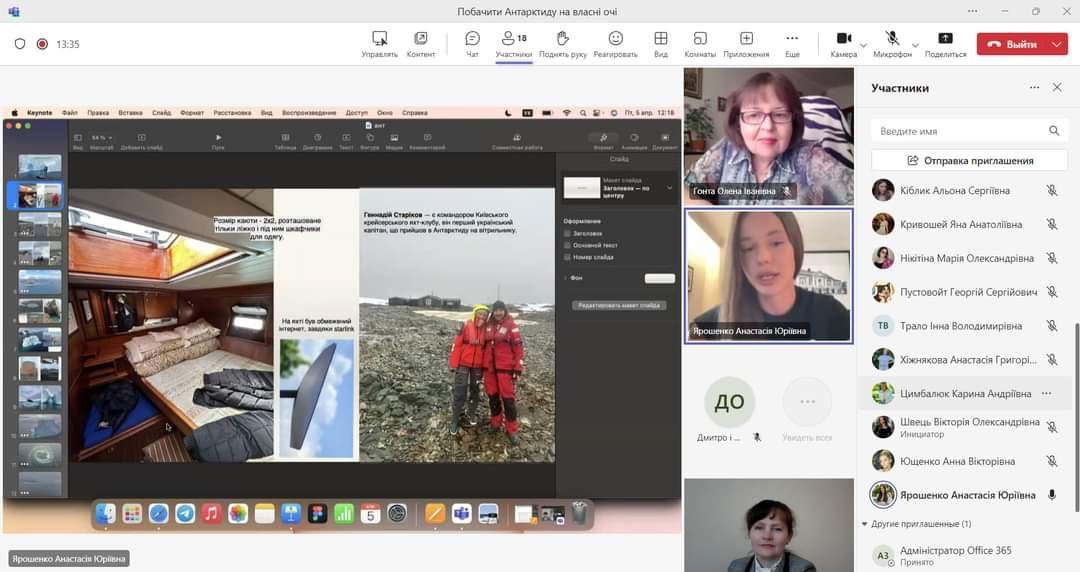Click Поделиться share screen icon
The height and width of the screenshot is (572, 1080).
point(945,43)
